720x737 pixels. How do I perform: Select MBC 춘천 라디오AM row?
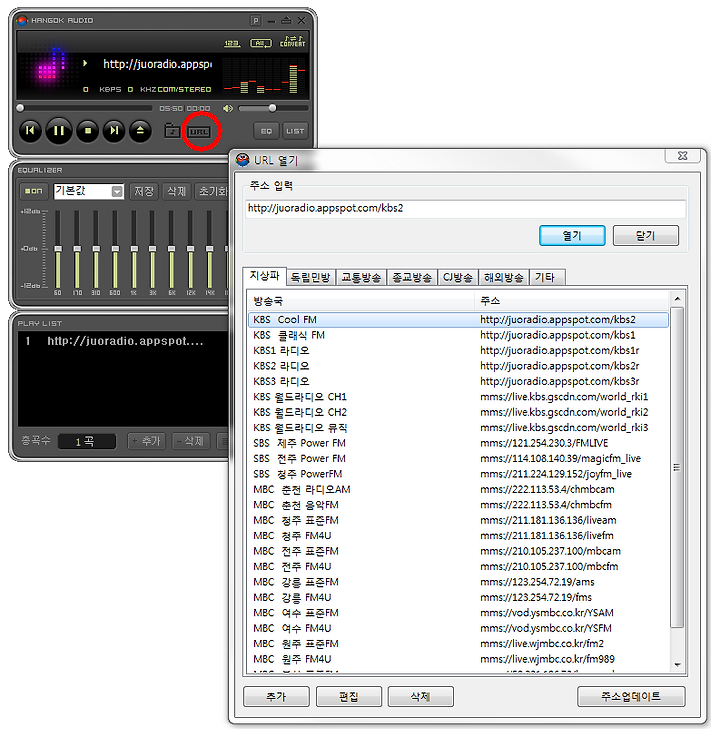[x=458, y=489]
